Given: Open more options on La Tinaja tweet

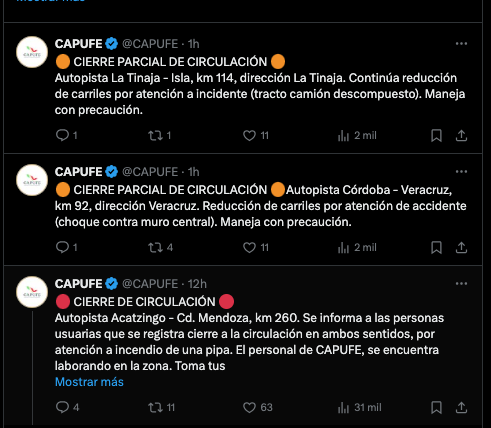Looking at the screenshot, I should click(x=461, y=44).
